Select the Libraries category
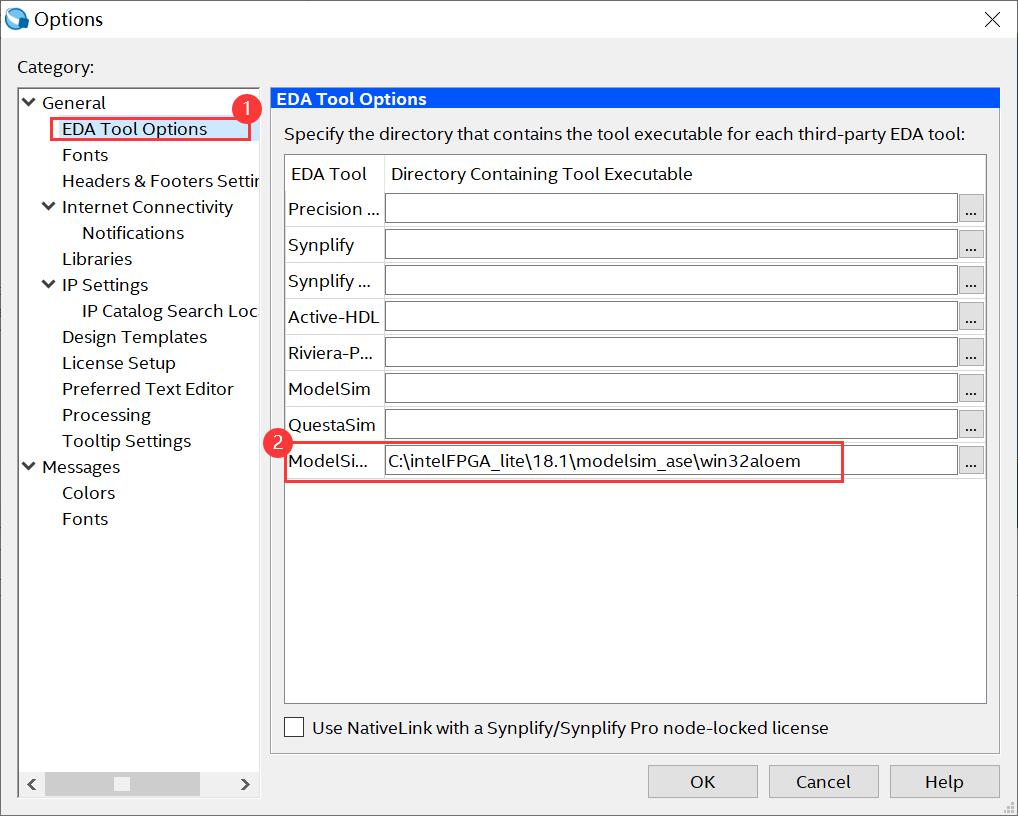 pos(97,258)
